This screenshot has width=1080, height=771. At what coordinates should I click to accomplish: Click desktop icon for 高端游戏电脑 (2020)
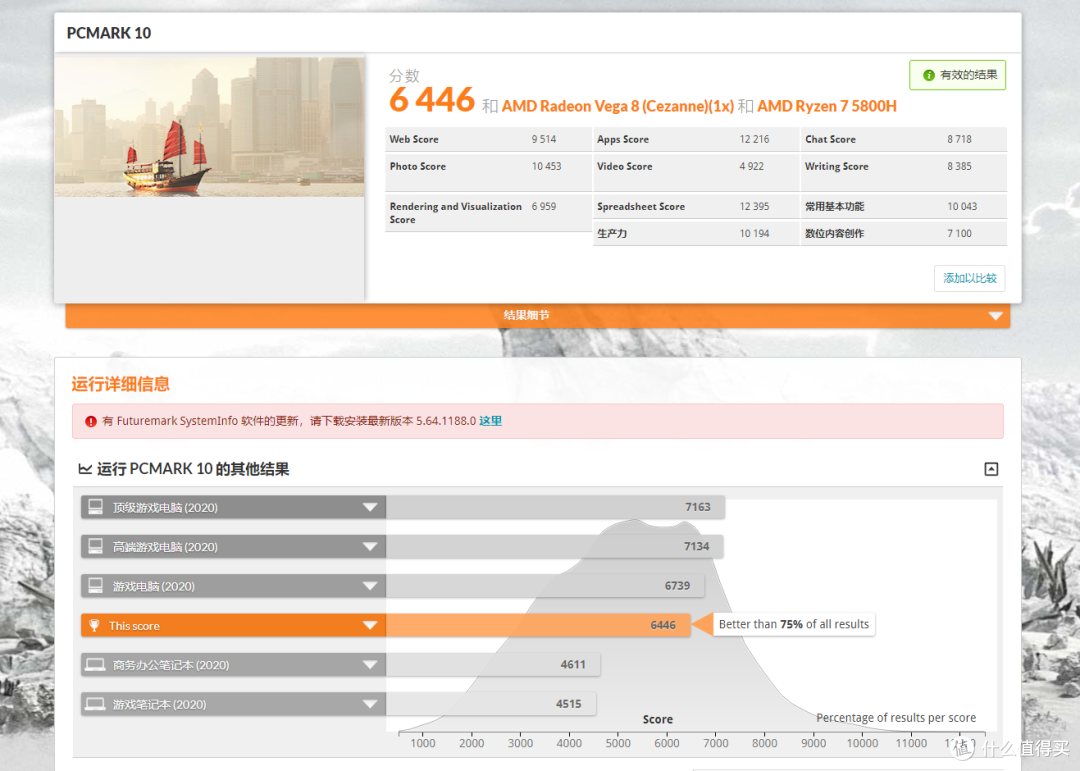click(96, 546)
